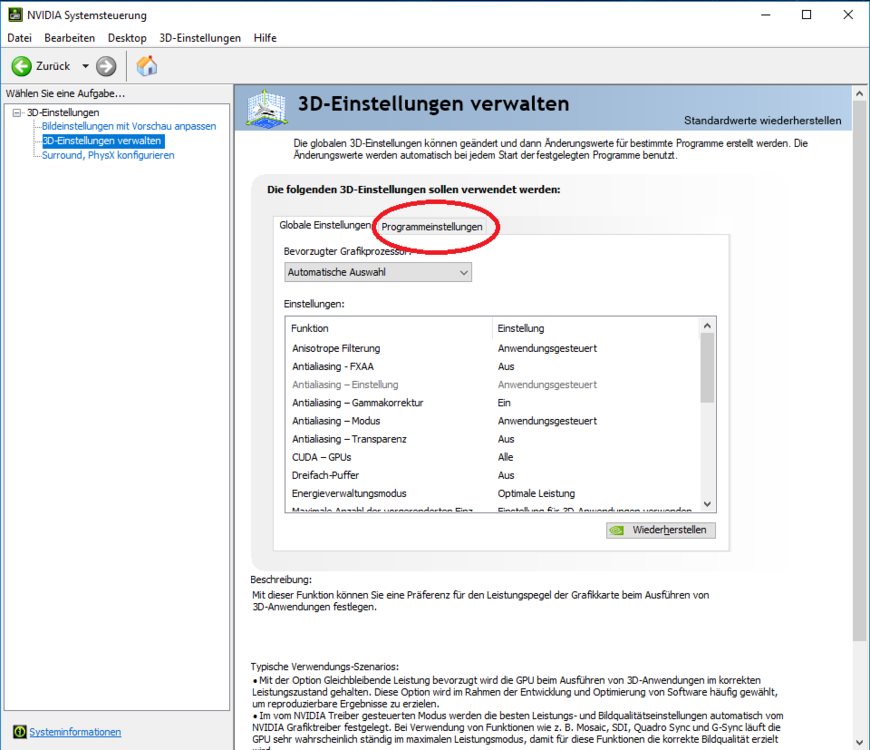Select the Energieverwaltungsmodus setting row
This screenshot has height=750, width=870.
[349, 493]
